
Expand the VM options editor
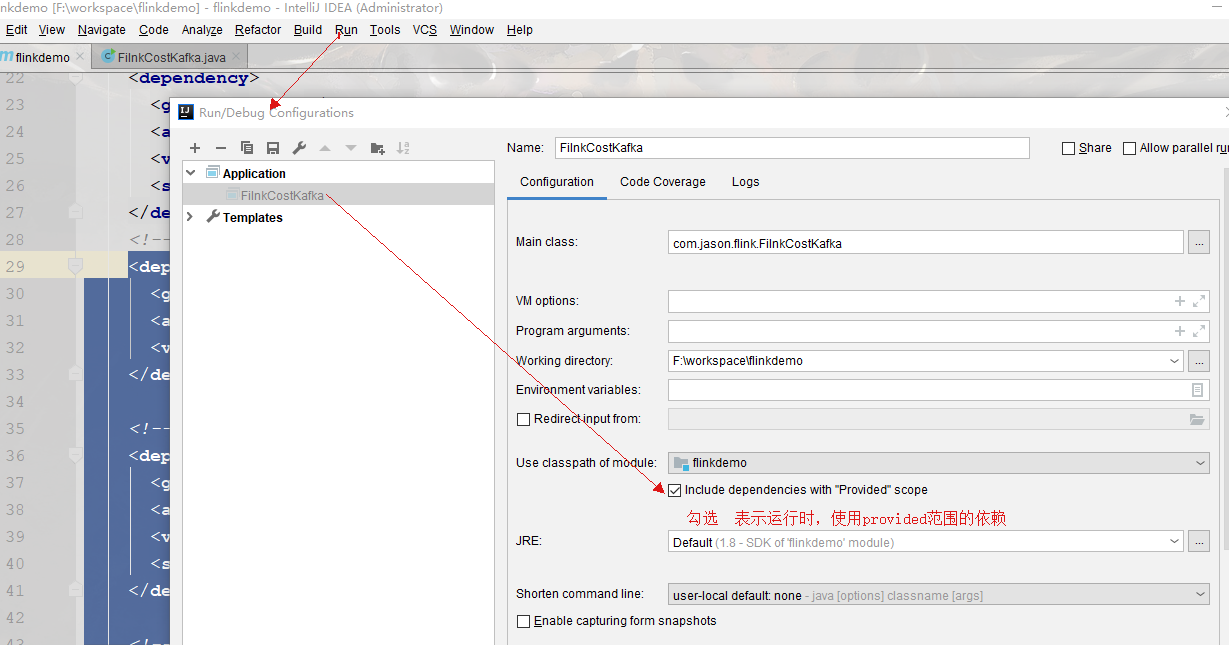pyautogui.click(x=1200, y=300)
